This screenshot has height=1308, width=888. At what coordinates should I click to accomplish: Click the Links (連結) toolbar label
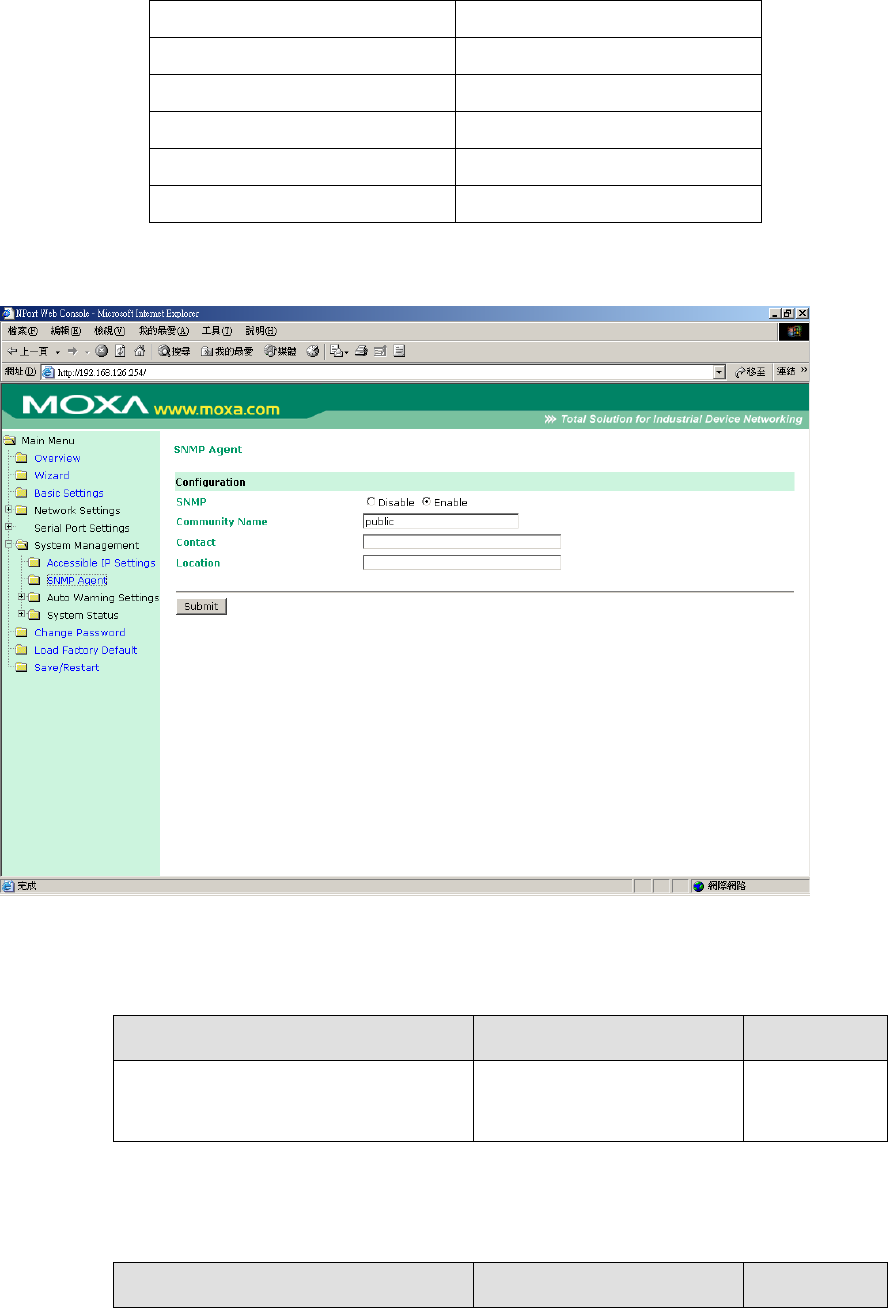click(785, 371)
